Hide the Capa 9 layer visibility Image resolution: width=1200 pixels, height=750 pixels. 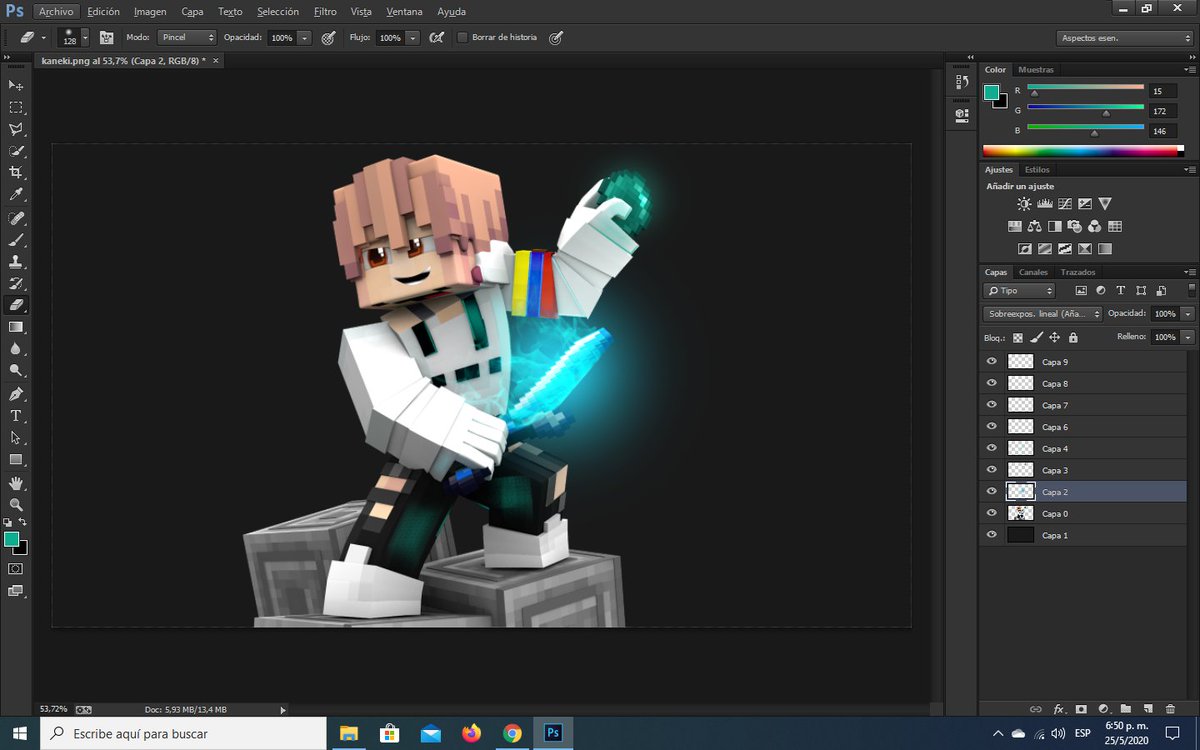[991, 361]
